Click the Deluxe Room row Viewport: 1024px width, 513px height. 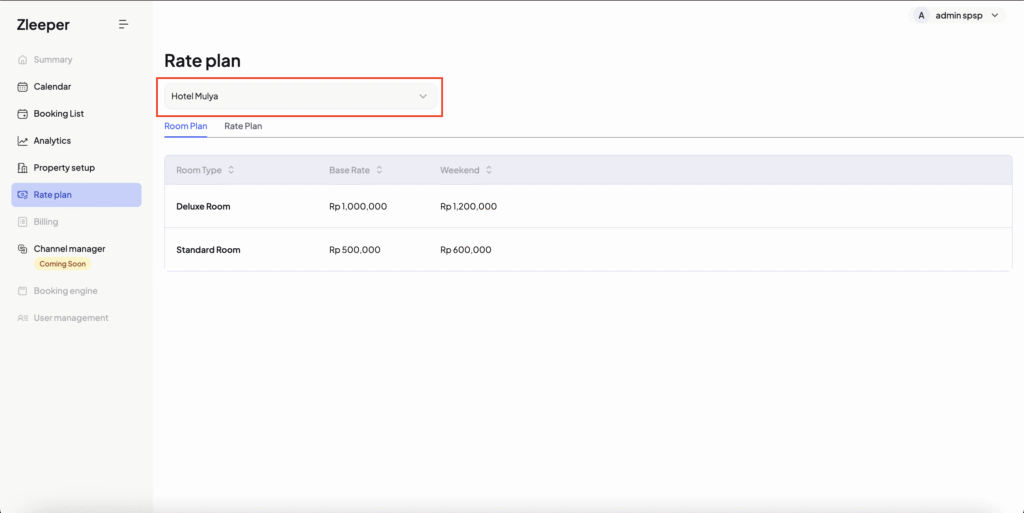[203, 206]
